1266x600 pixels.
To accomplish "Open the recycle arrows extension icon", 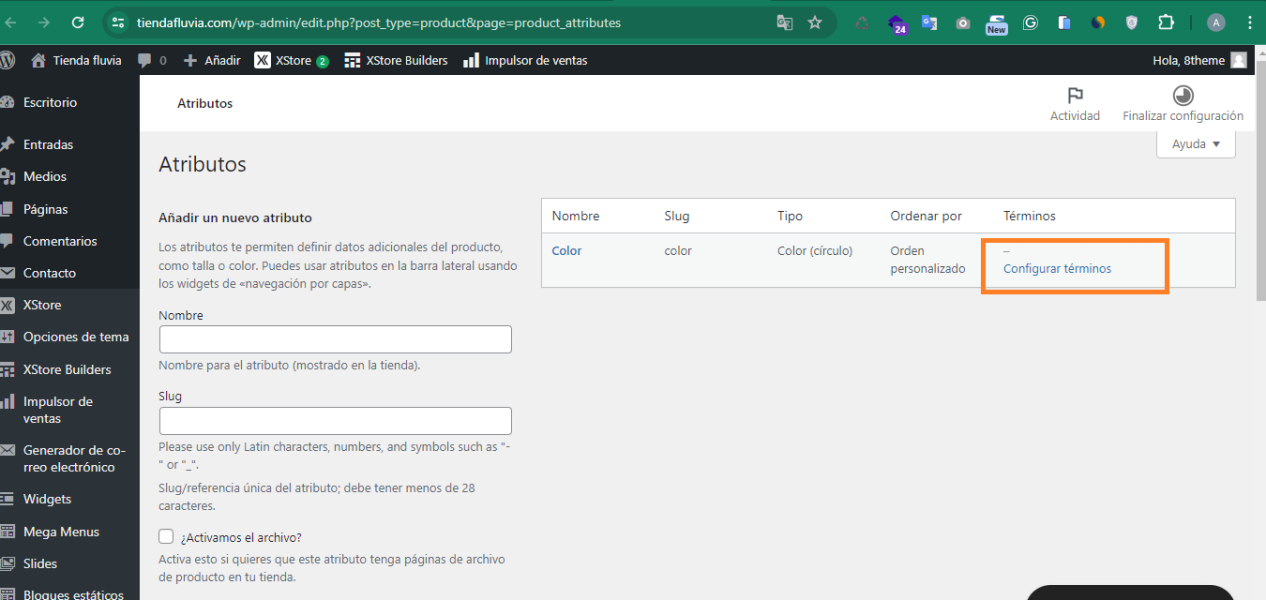I will pos(861,22).
